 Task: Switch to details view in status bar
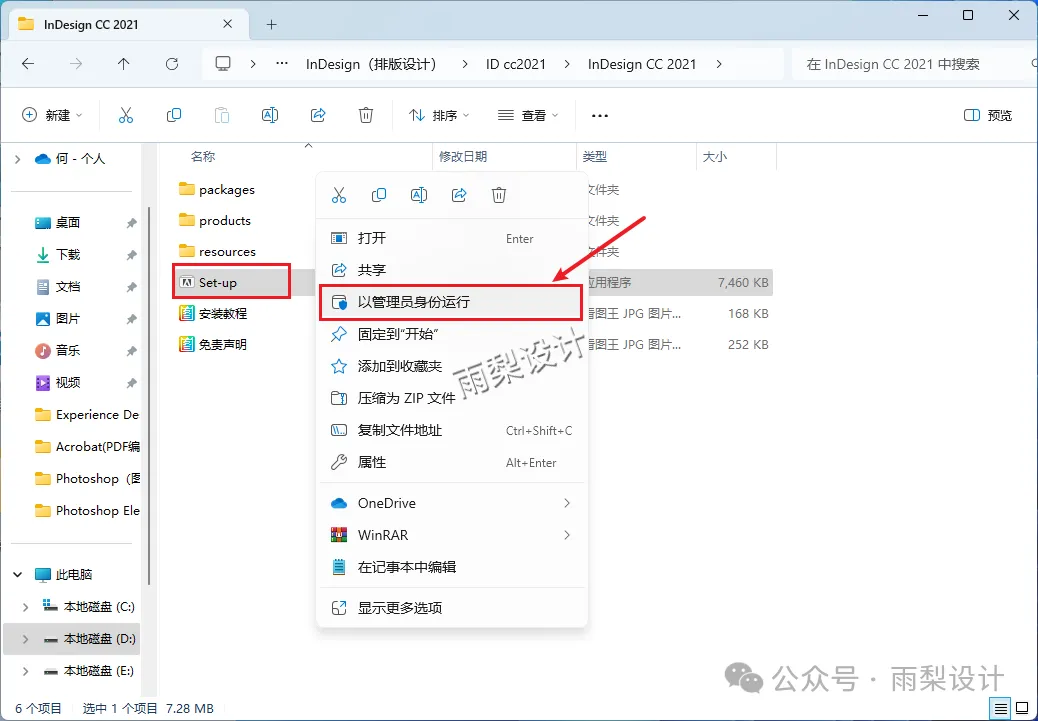[1001, 708]
